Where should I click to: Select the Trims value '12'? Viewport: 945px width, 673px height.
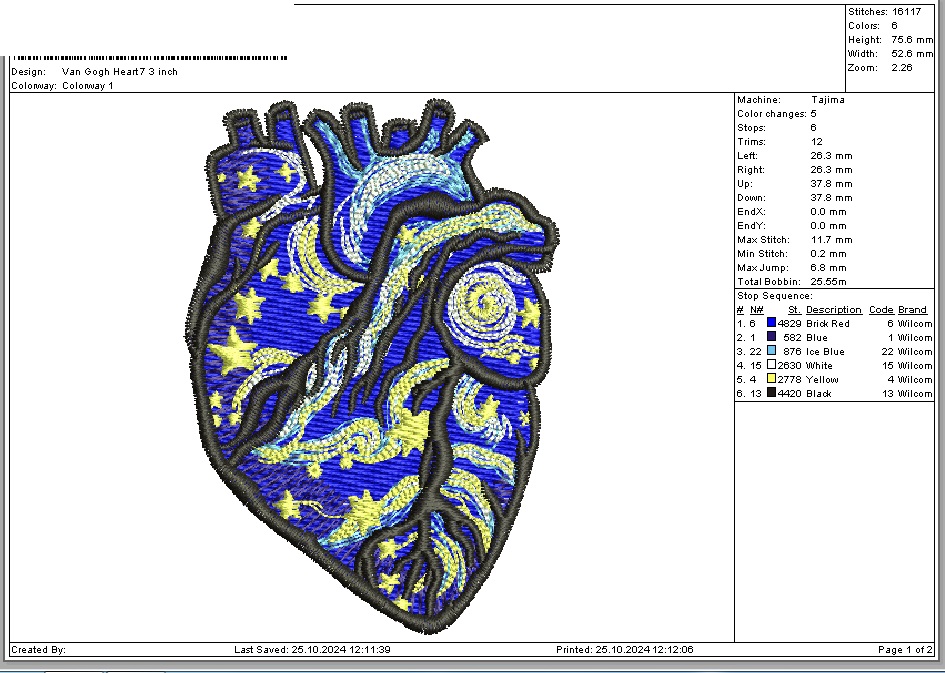[x=817, y=142]
